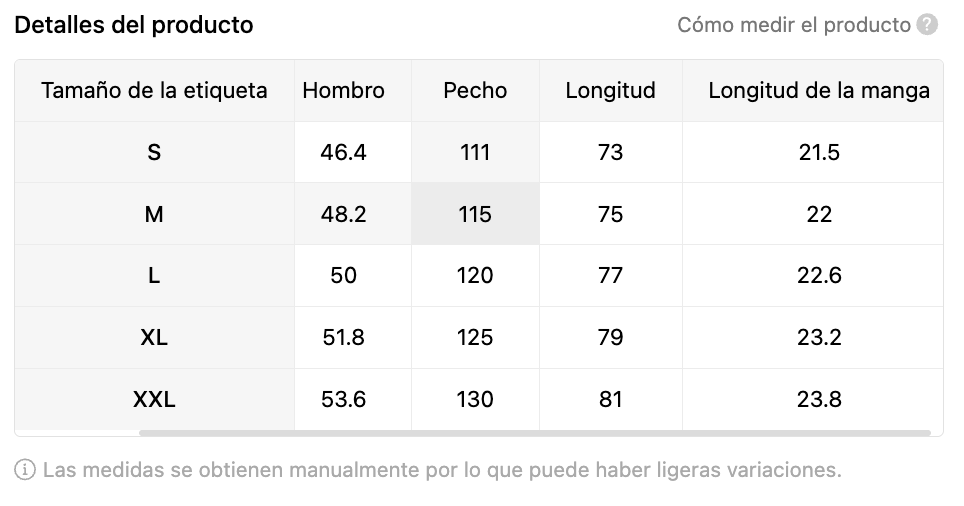The width and height of the screenshot is (964, 506).
Task: Click the 23.8 sleeve length cell
Action: point(818,400)
